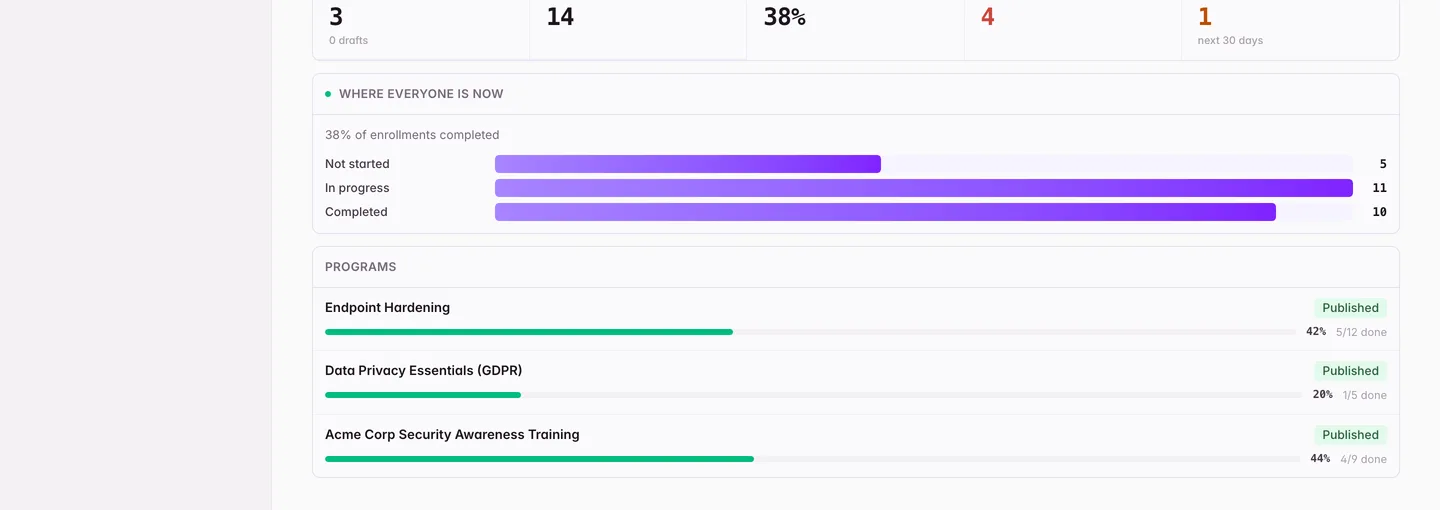Click the Acme Corp 44% progress bar
This screenshot has height=510, width=1440.
pos(812,459)
